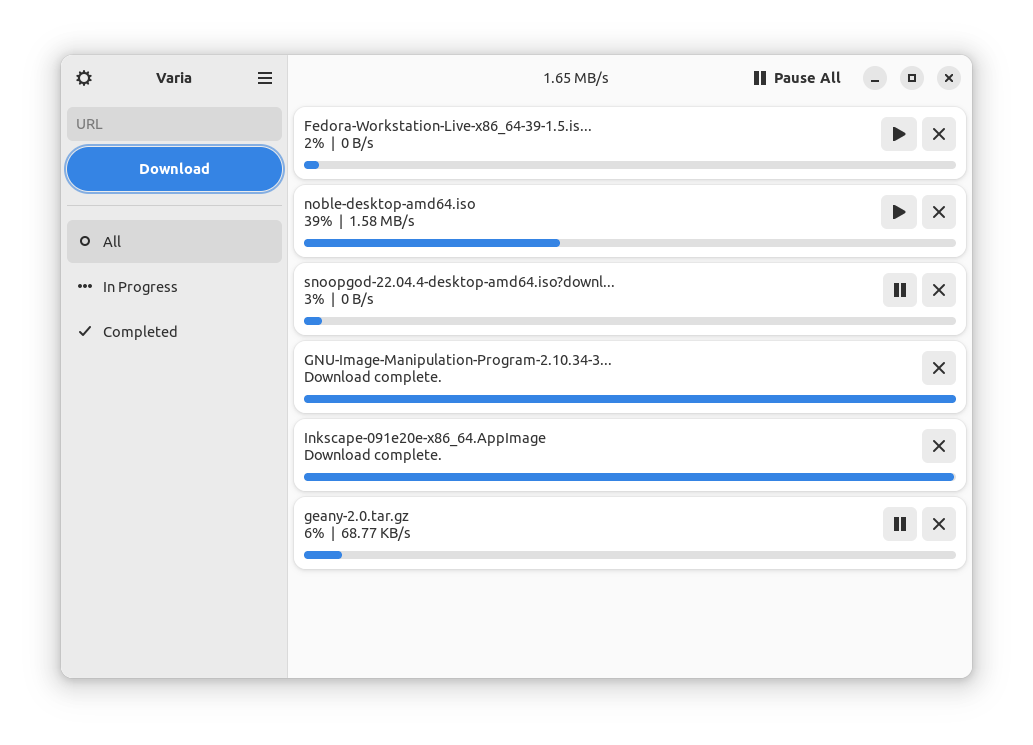Open Varia preferences via the gear icon
This screenshot has height=745, width=1033.
coord(83,78)
